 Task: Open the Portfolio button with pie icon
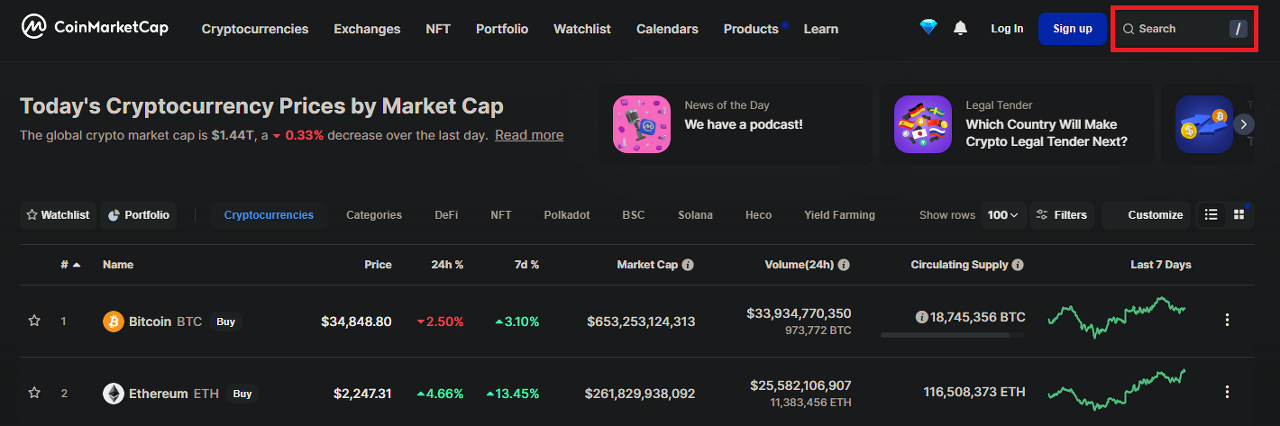pyautogui.click(x=138, y=215)
